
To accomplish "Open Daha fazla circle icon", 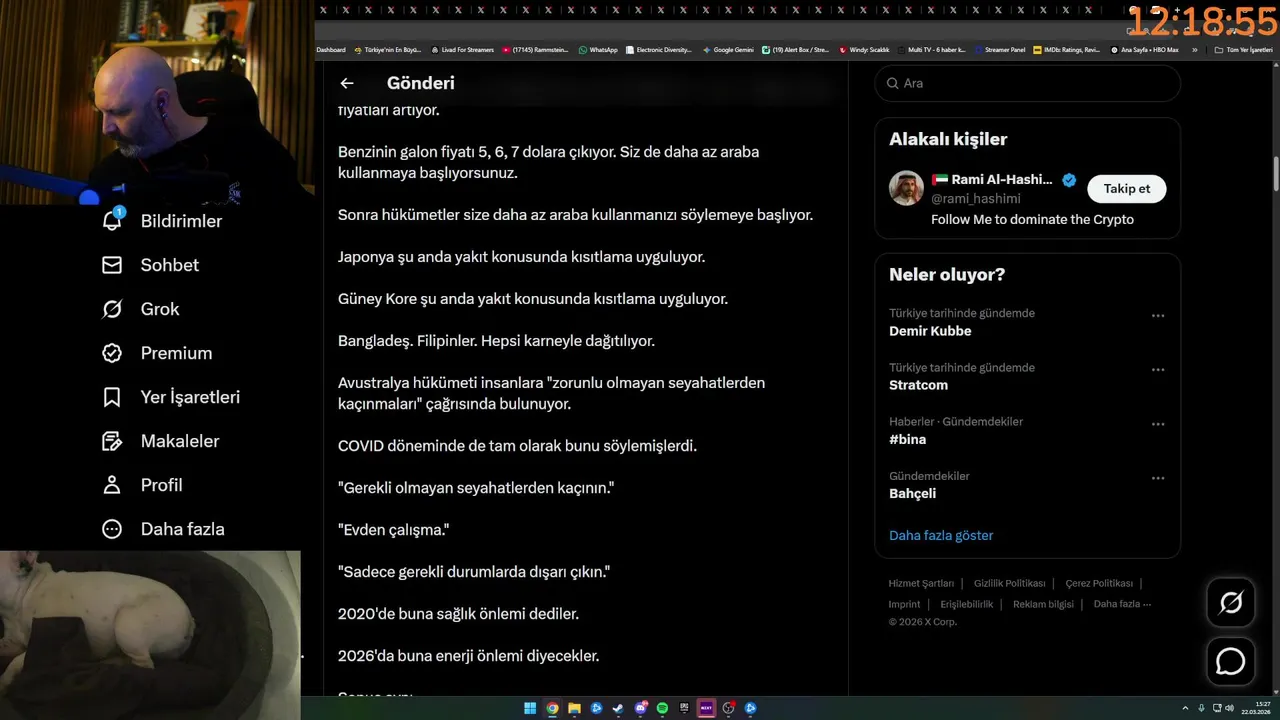I will pyautogui.click(x=112, y=529).
